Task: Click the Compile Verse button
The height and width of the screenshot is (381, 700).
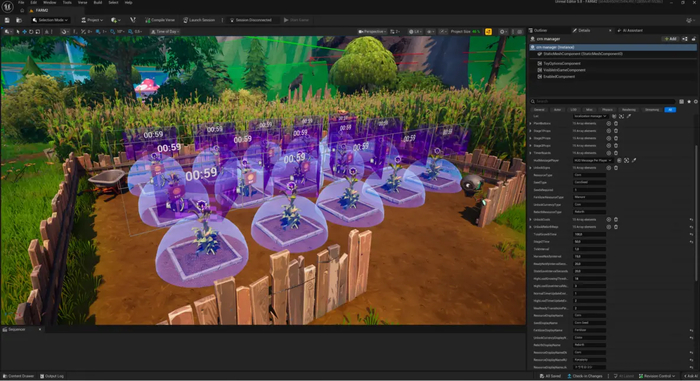Action: tap(160, 20)
